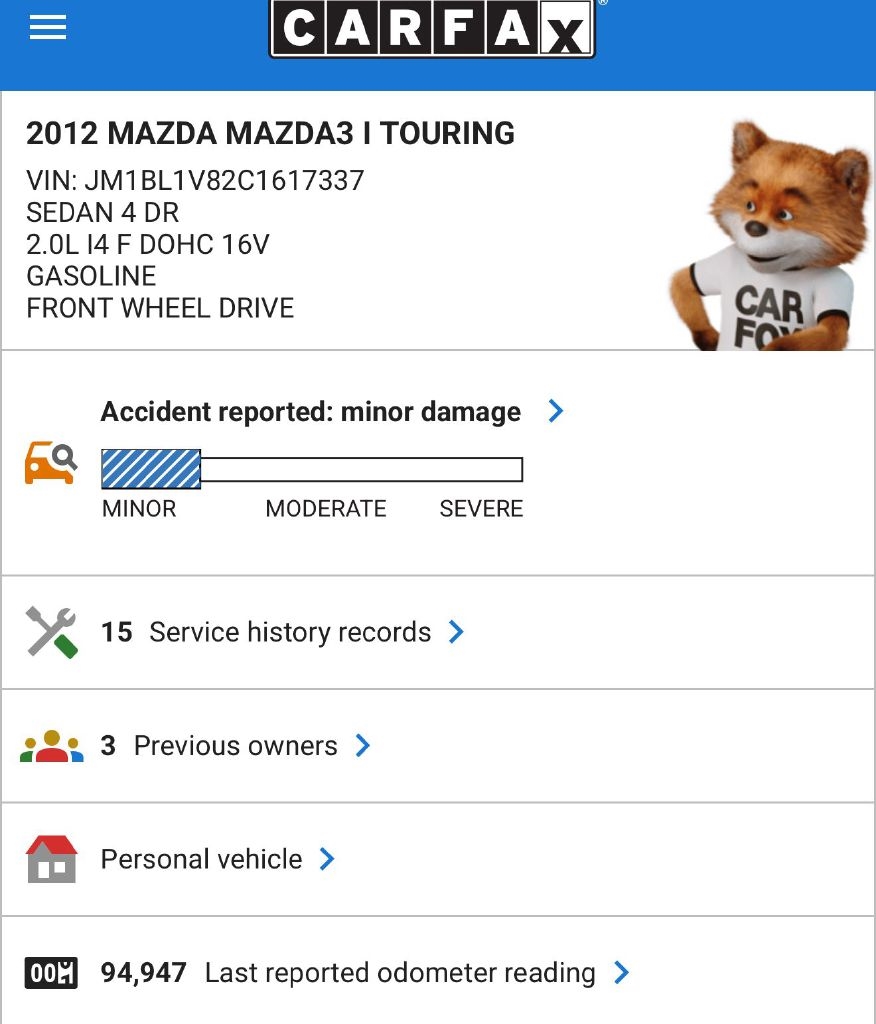Click the red-roof house icon

51,859
